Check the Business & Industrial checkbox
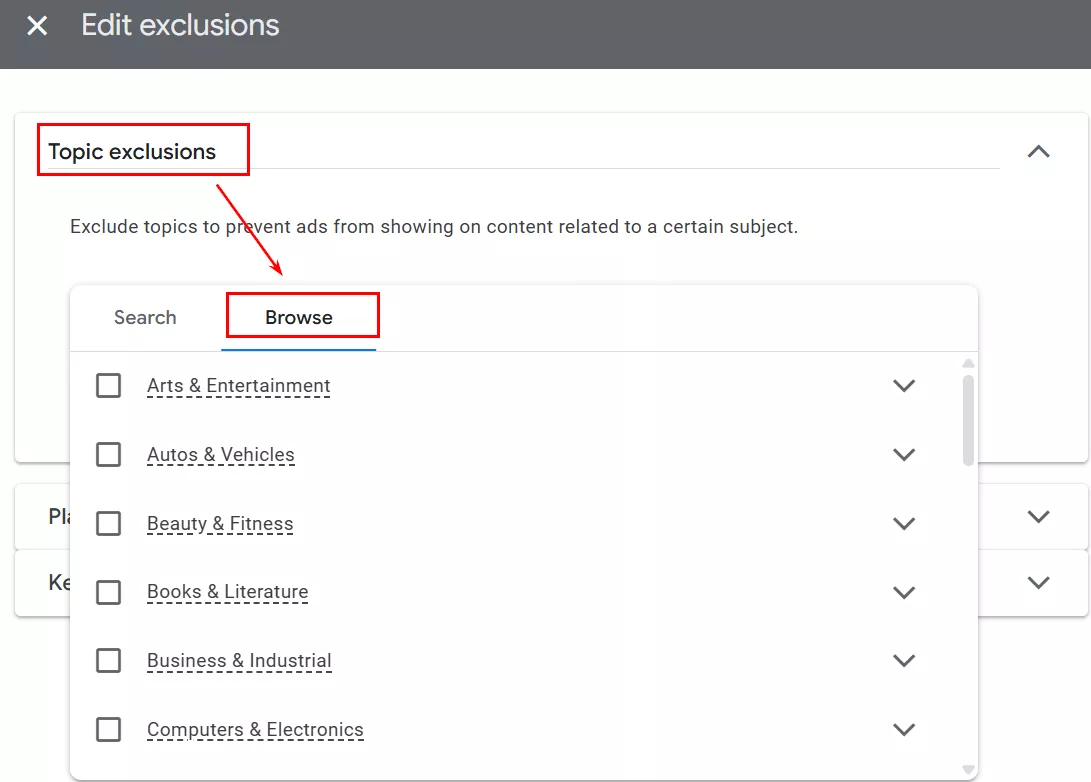Viewport: 1091px width, 782px height. tap(108, 661)
